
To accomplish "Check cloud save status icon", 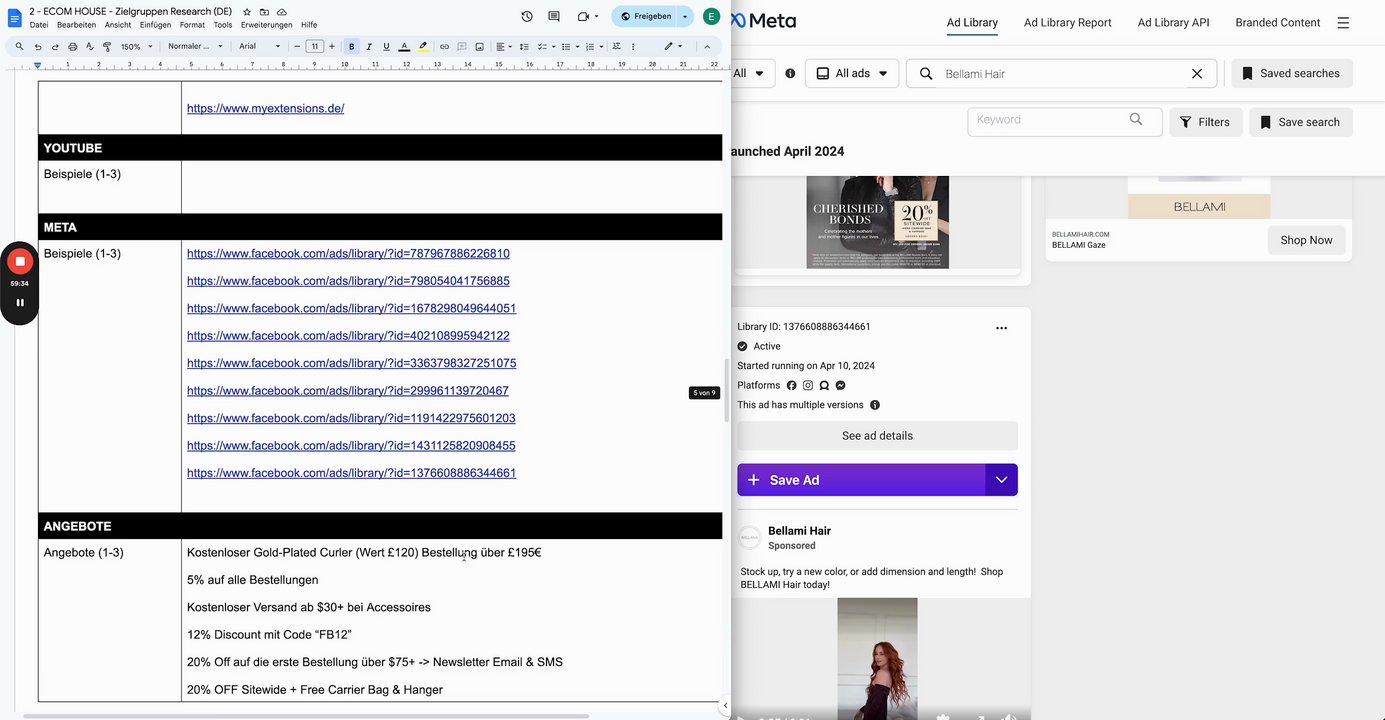I will (282, 12).
